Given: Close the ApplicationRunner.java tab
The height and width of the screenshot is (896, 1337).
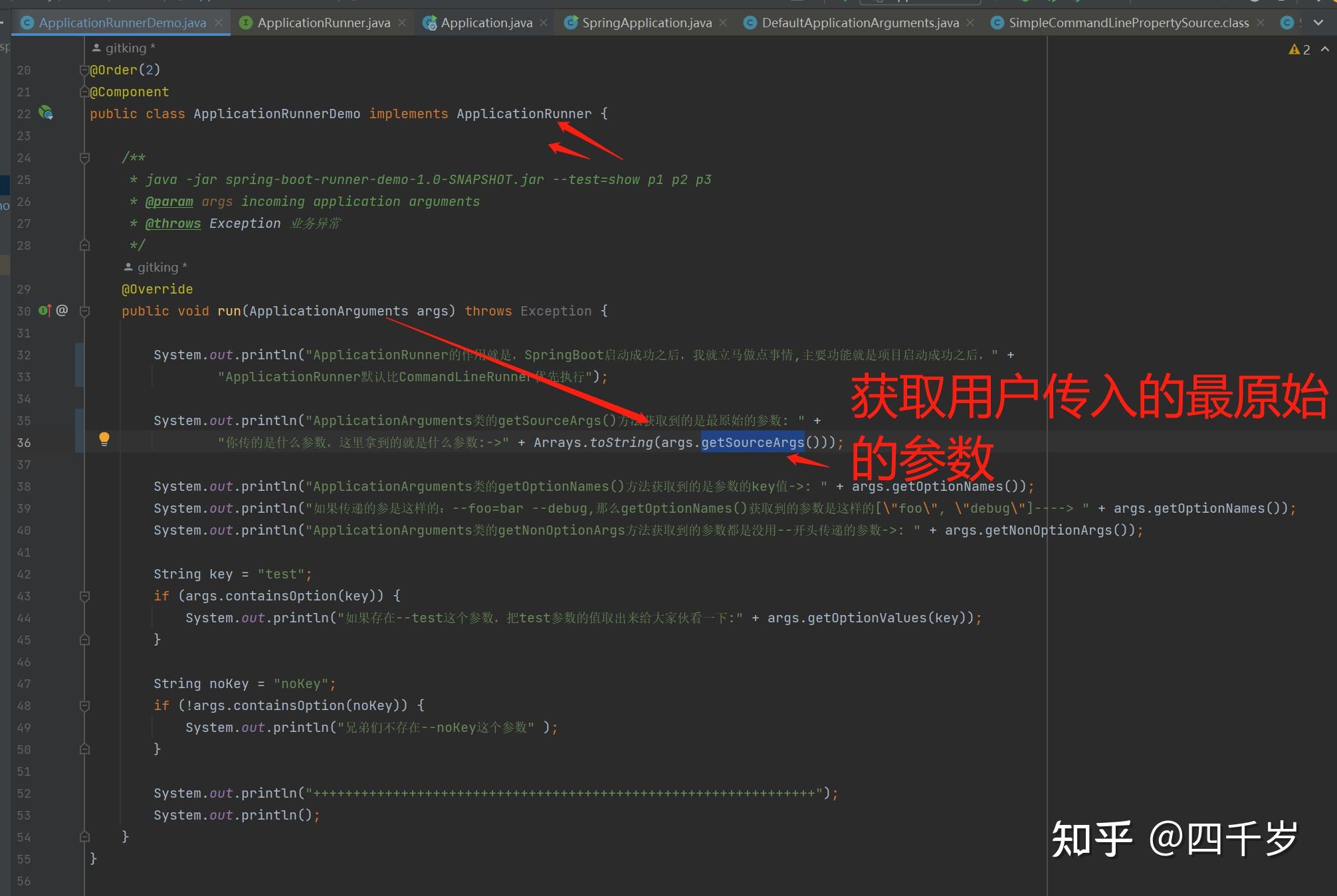Looking at the screenshot, I should [x=402, y=23].
